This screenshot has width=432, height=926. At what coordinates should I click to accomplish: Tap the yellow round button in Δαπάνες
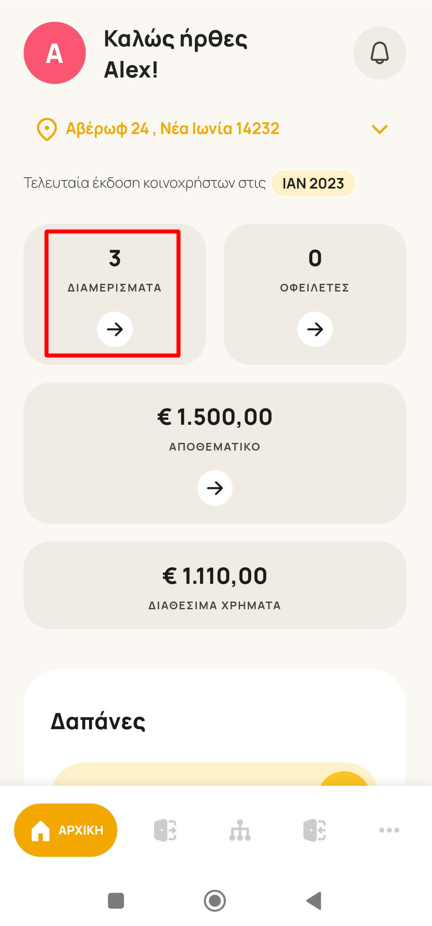(344, 779)
